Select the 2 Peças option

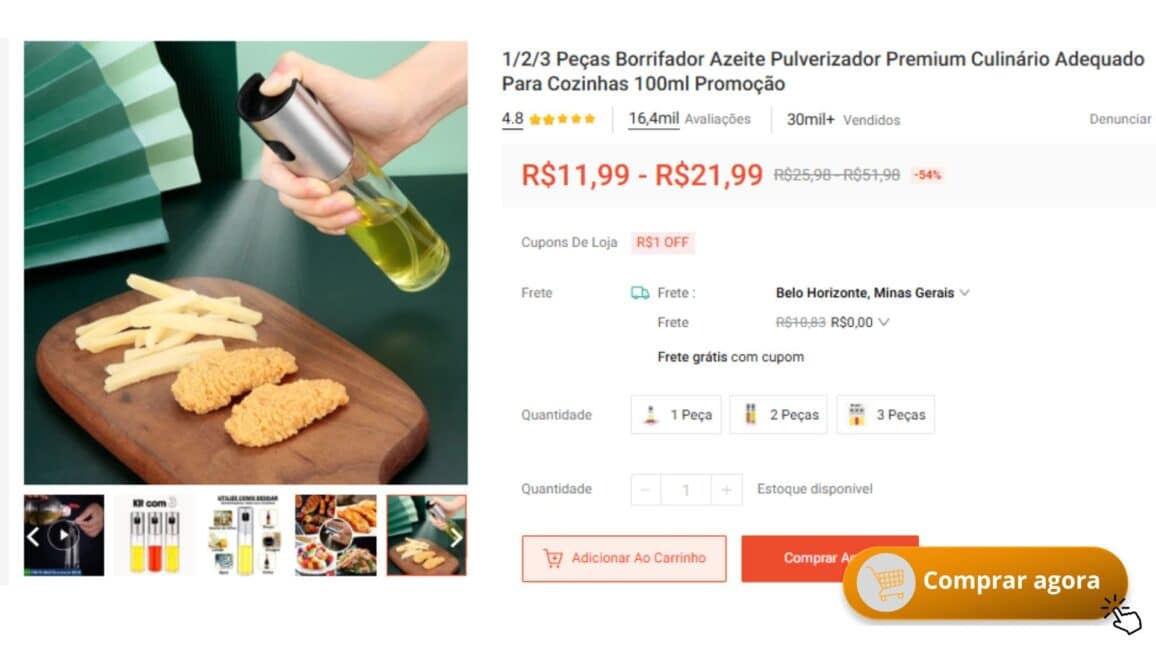tap(778, 414)
